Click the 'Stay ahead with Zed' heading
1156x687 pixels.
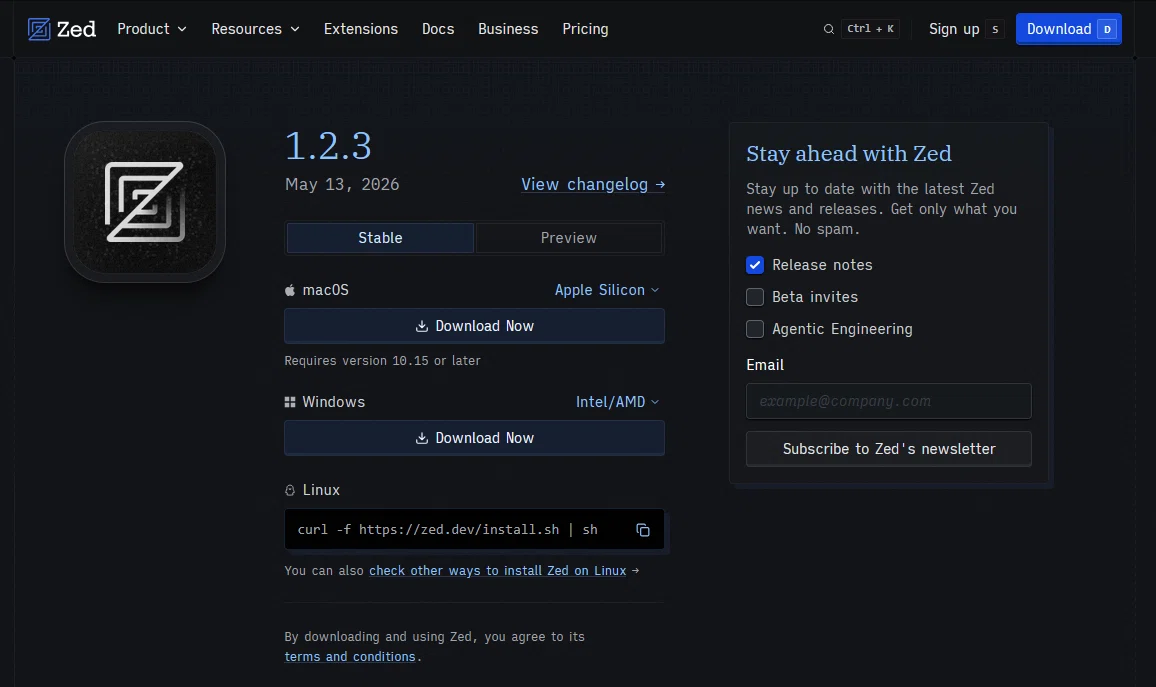point(849,153)
